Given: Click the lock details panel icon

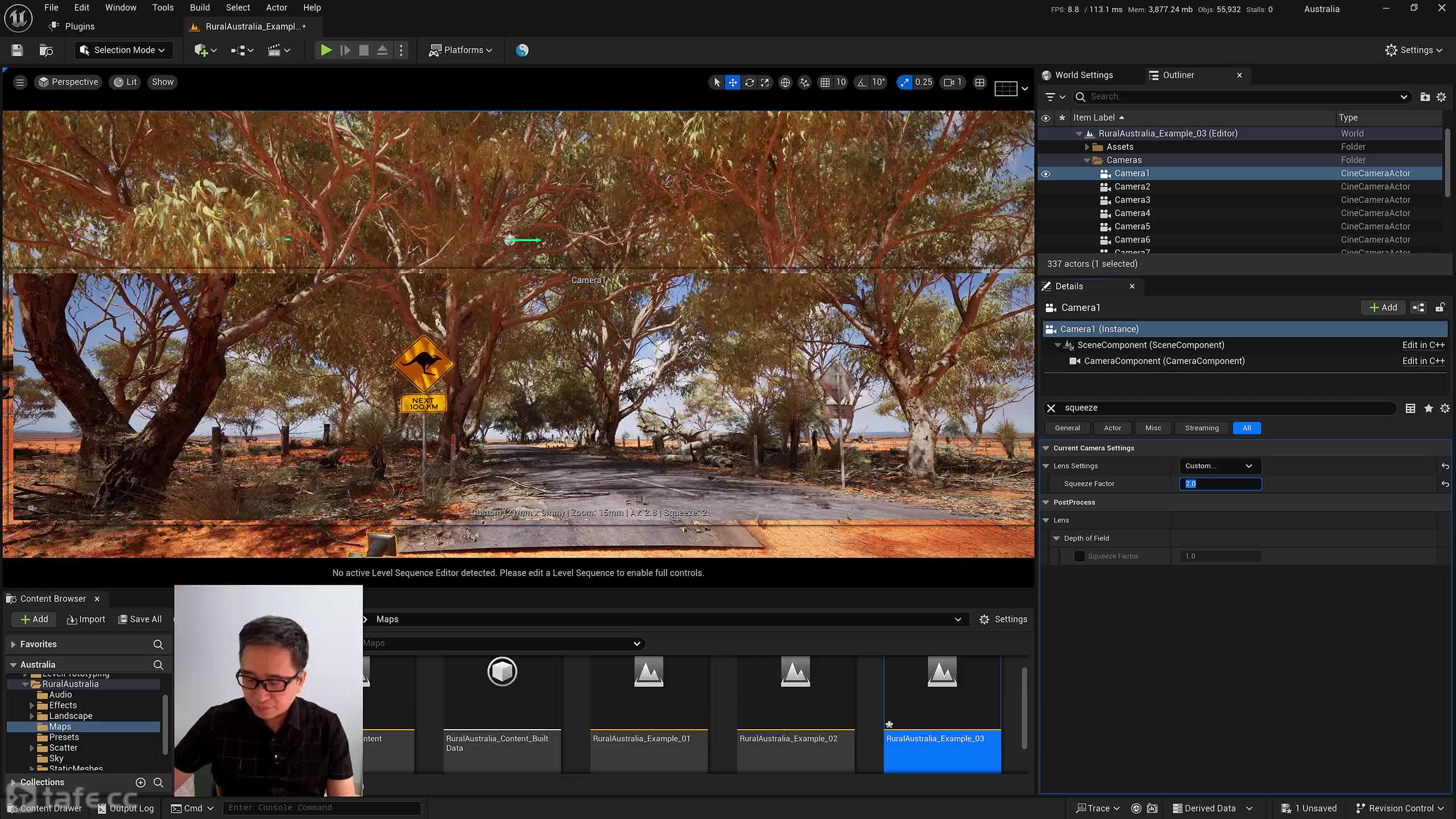Looking at the screenshot, I should 1440,308.
